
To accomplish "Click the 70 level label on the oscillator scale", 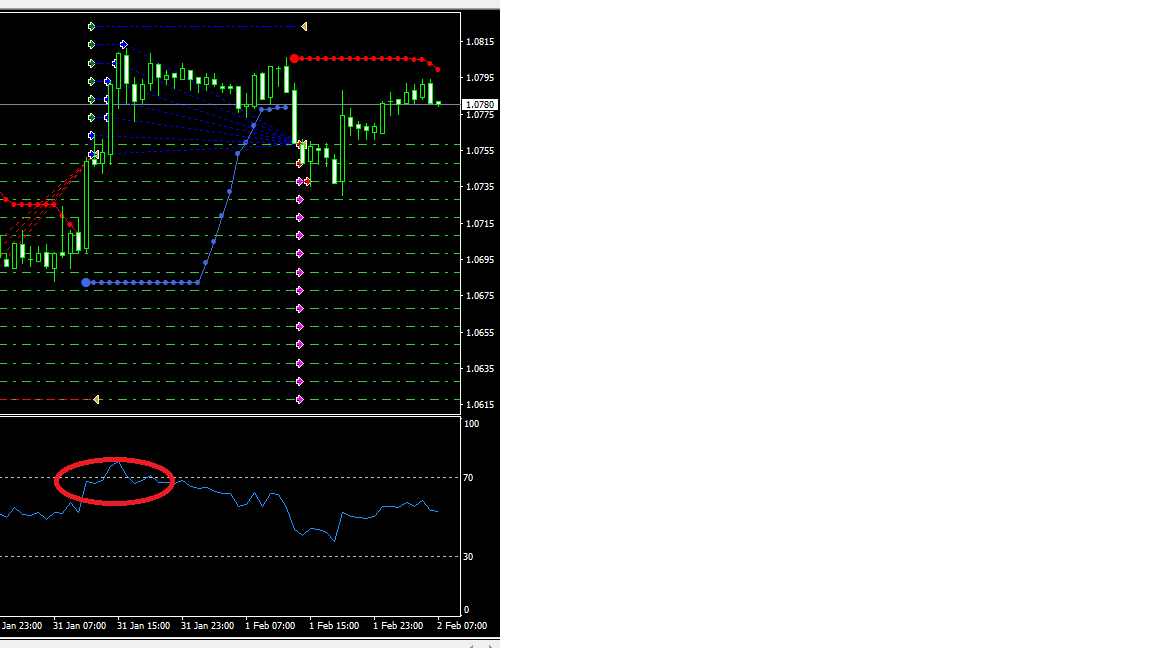I will click(468, 478).
